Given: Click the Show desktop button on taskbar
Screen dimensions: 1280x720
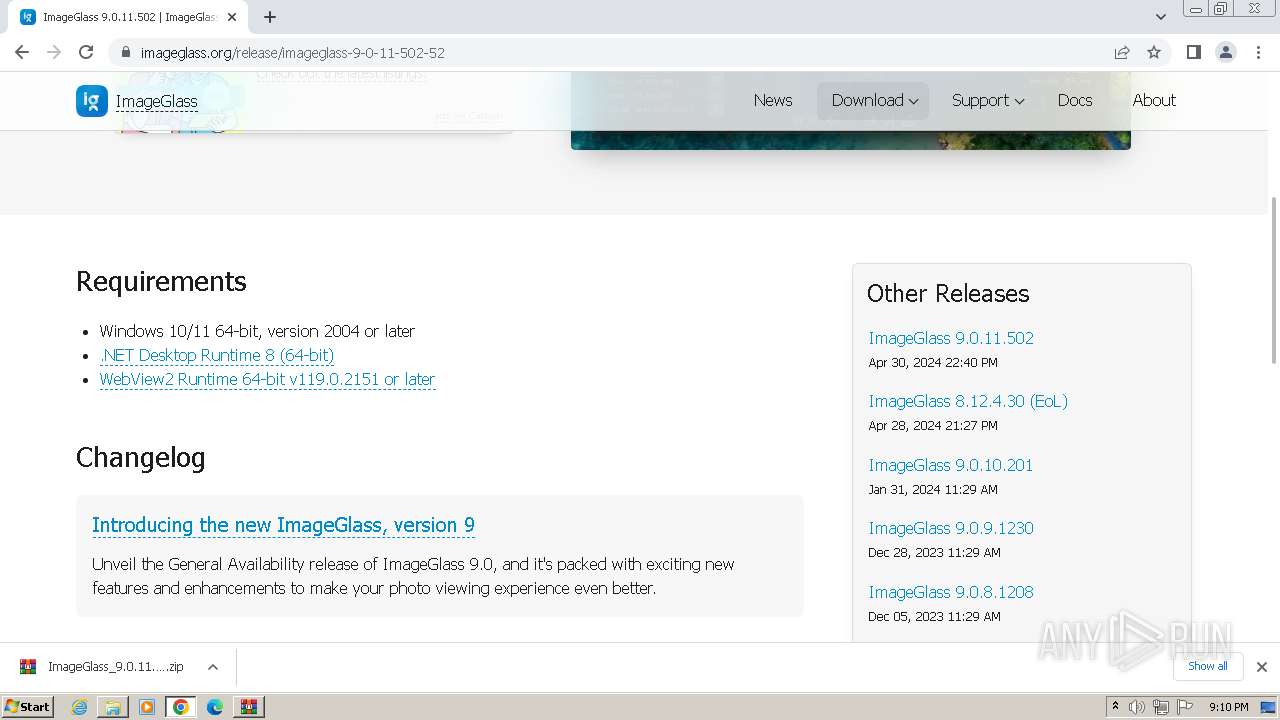Looking at the screenshot, I should [x=1269, y=707].
